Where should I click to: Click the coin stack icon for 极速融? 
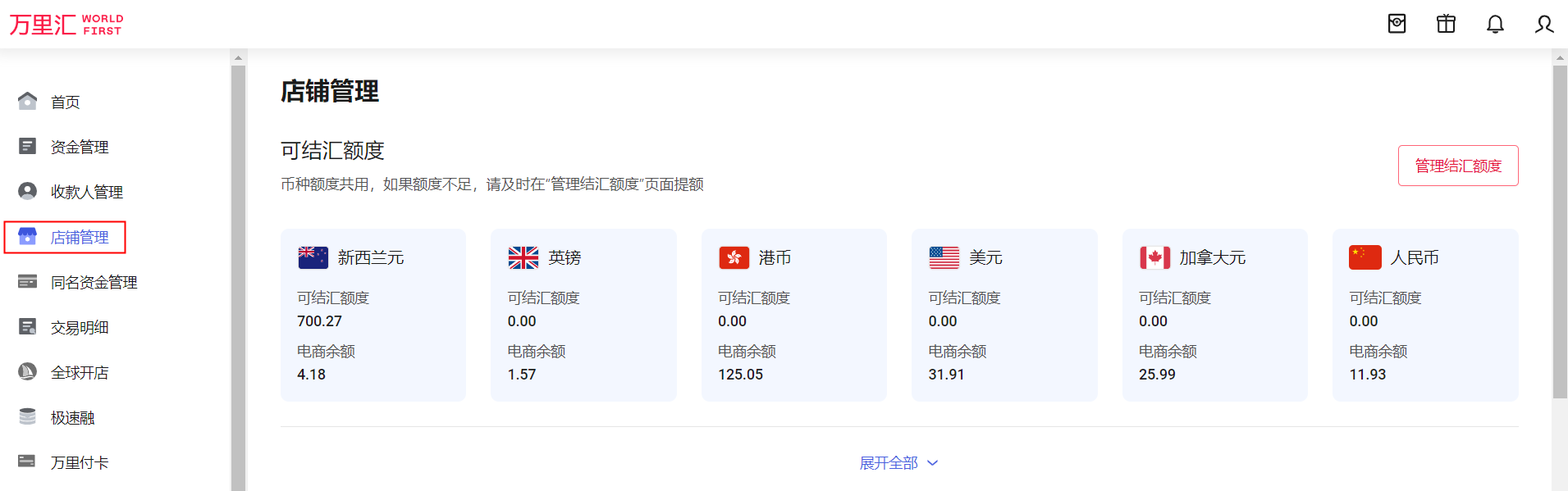coord(27,416)
